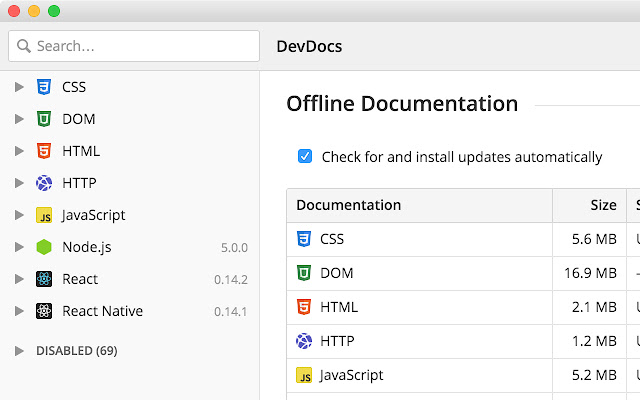Maximize window with green button
The image size is (640, 400).
pos(54,11)
